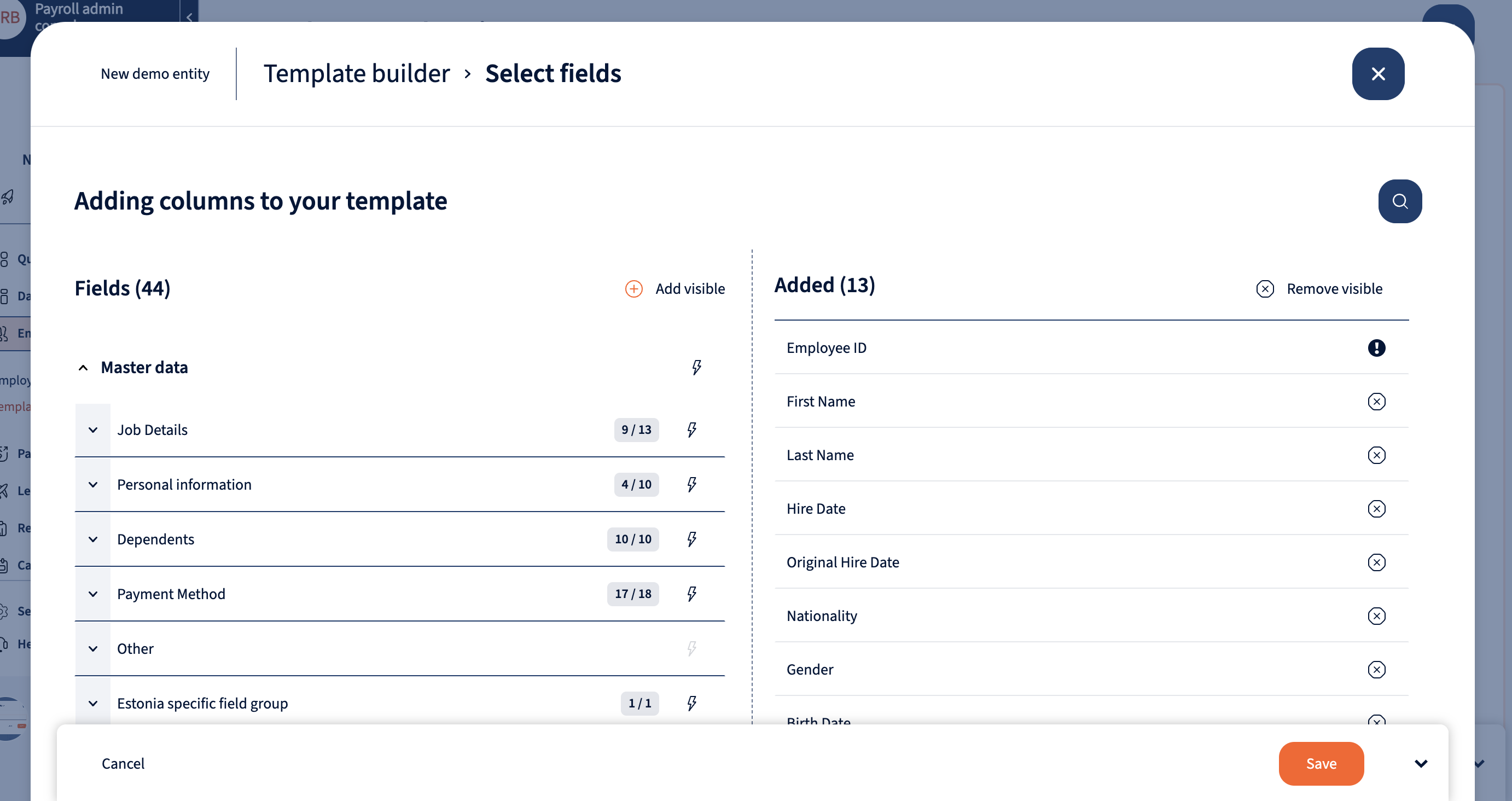Quick-add Job Details fields lightning icon
The height and width of the screenshot is (801, 1512).
click(x=691, y=429)
